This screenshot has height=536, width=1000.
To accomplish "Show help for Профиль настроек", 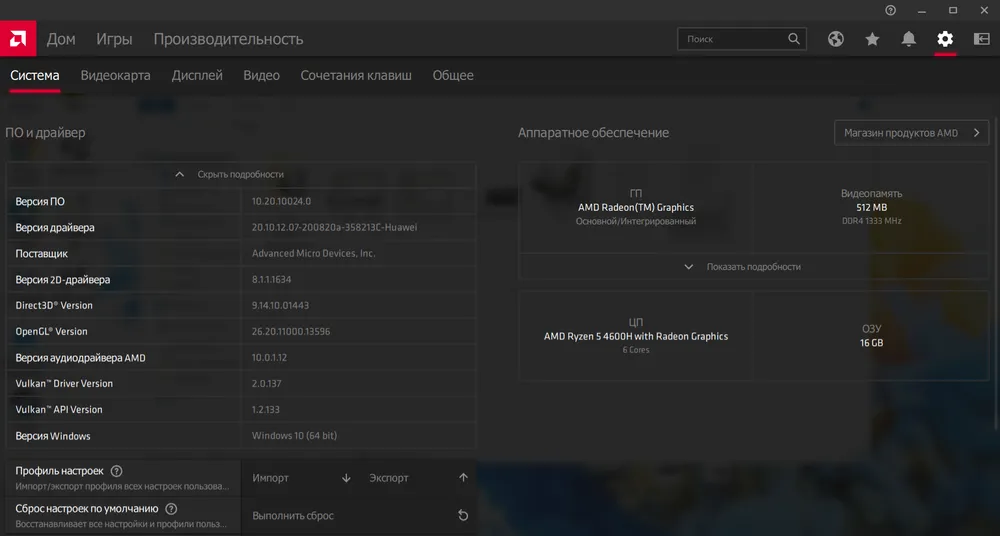I will [117, 471].
